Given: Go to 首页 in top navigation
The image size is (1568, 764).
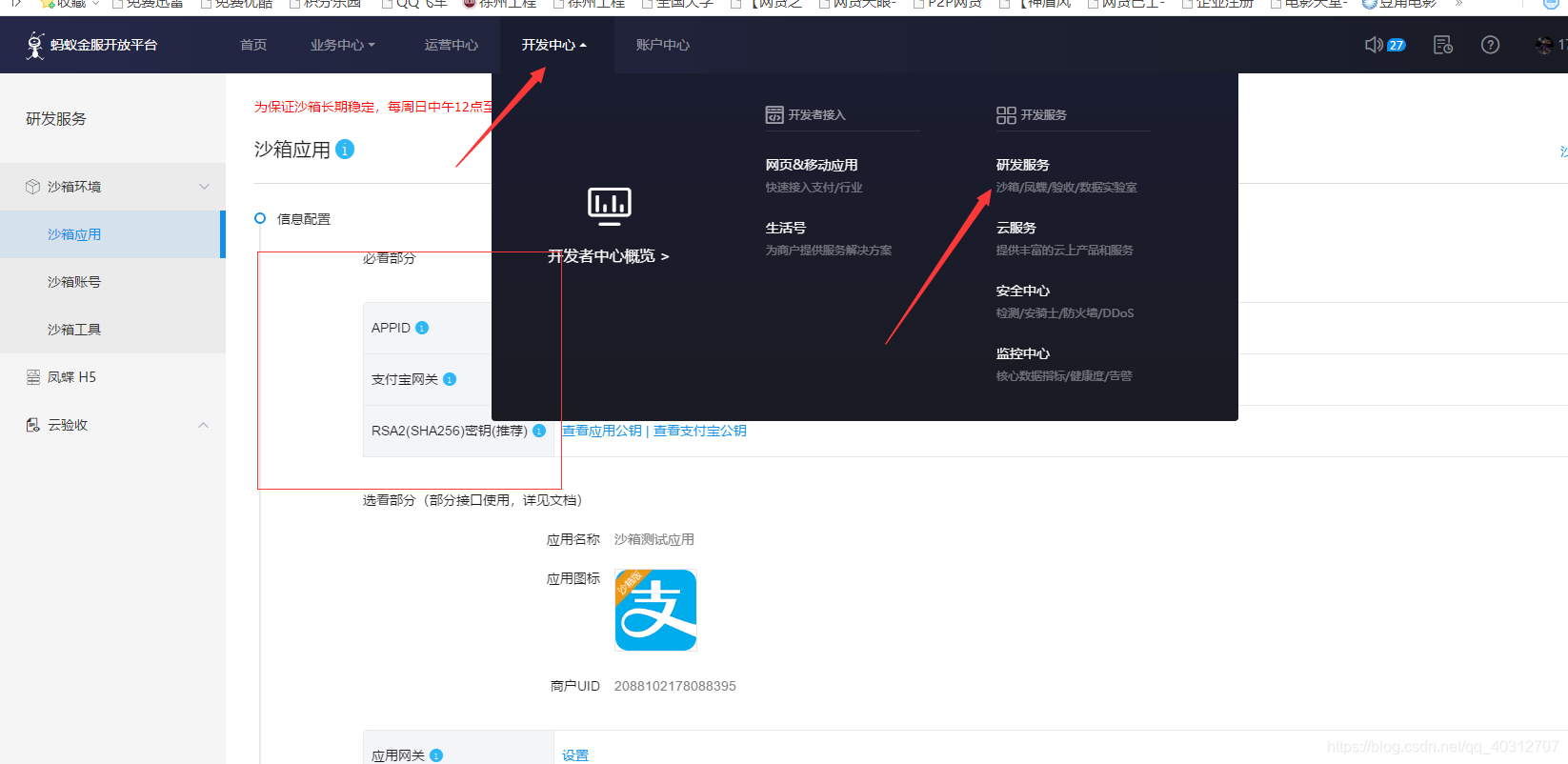Looking at the screenshot, I should (x=253, y=45).
